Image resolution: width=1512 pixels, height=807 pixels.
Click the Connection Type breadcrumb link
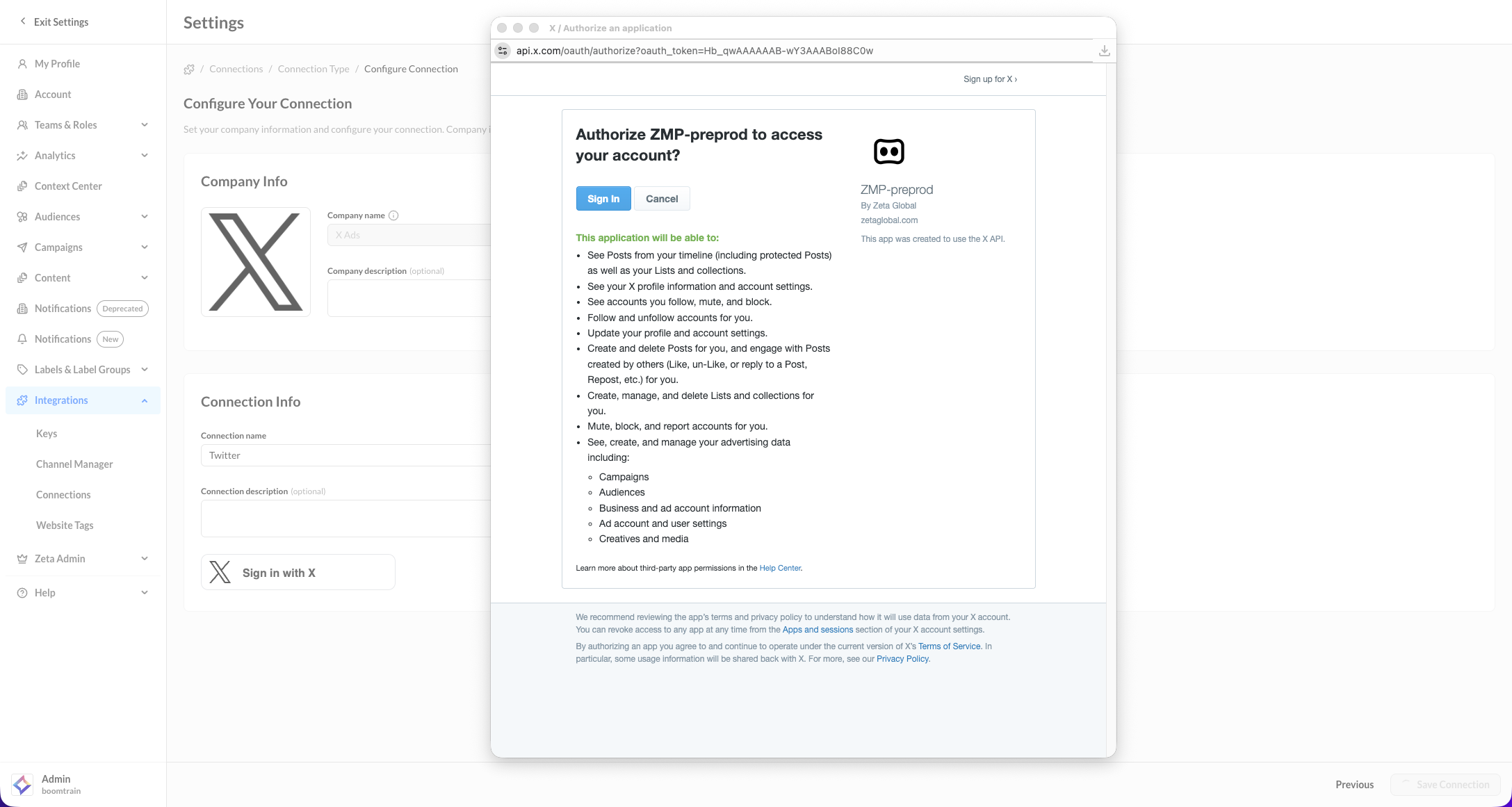[314, 70]
